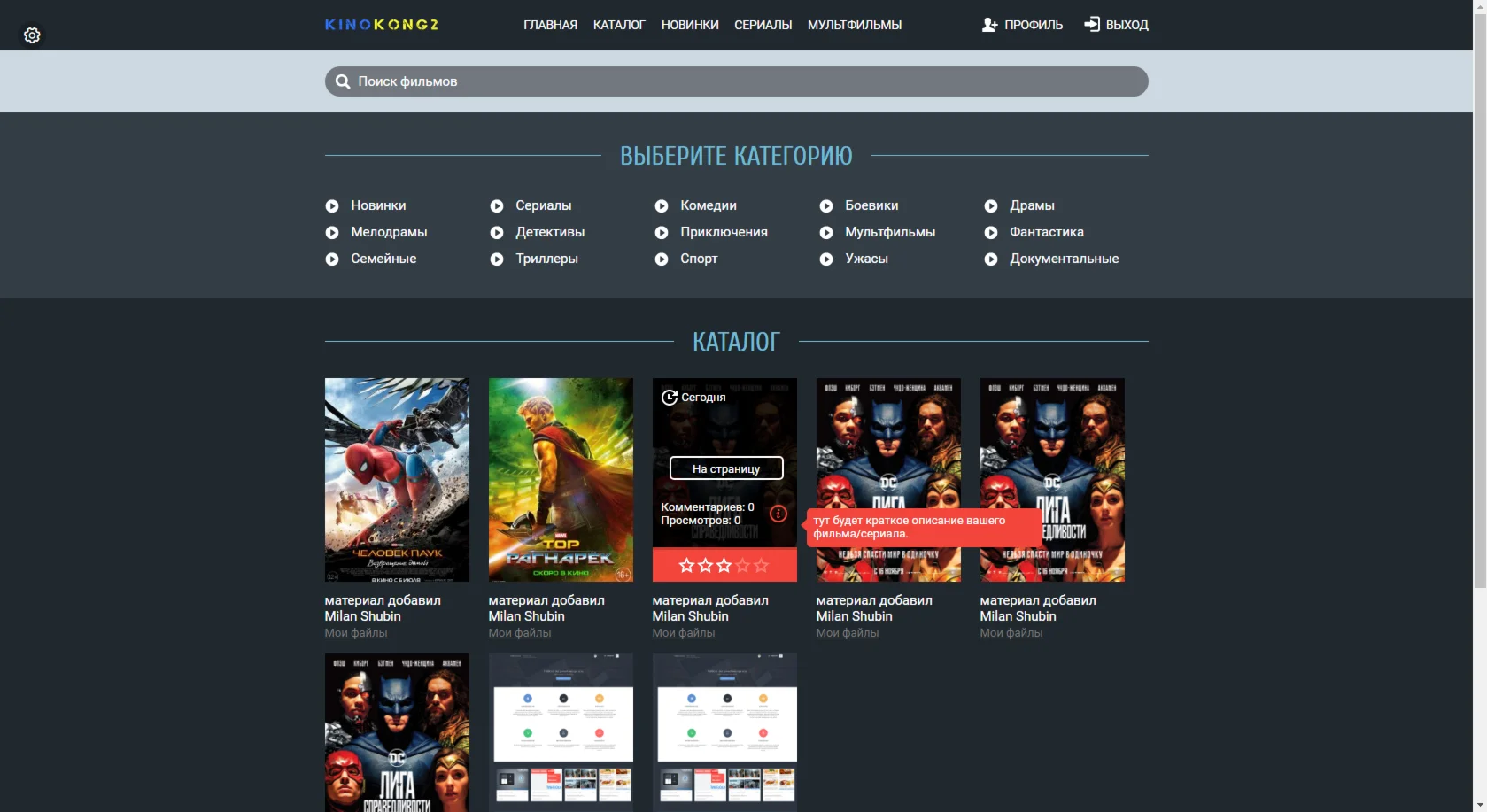Screen dimensions: 1487x812
Task: Click the Сегодня date label on card
Action: [703, 398]
